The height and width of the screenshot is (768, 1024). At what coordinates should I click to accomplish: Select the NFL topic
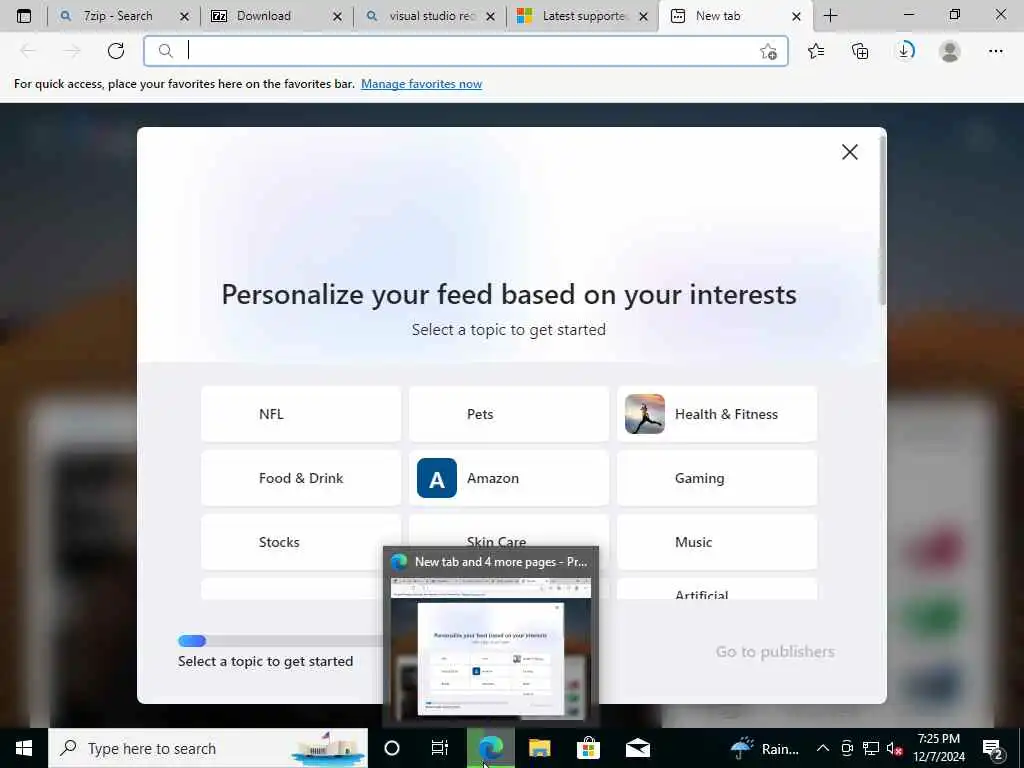pos(301,414)
